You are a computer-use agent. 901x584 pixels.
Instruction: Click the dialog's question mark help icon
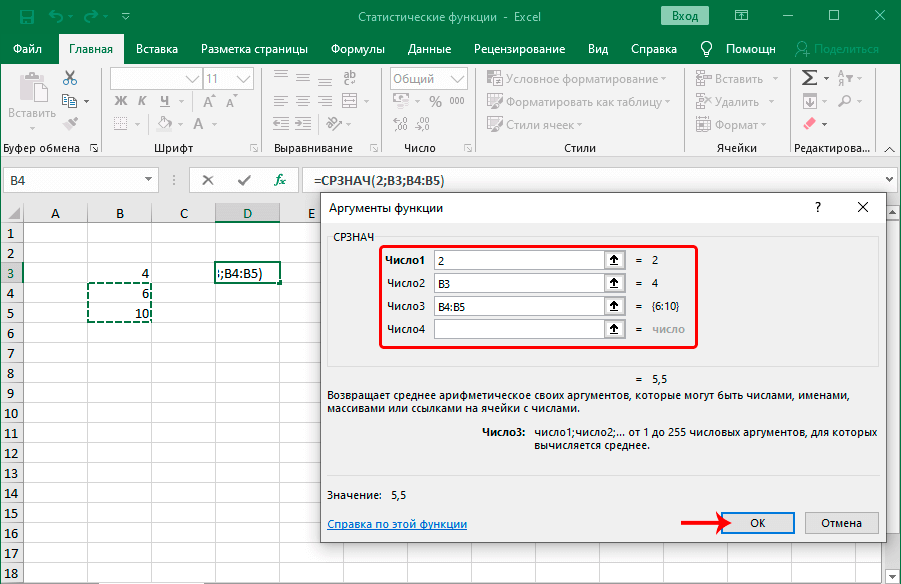coord(818,207)
